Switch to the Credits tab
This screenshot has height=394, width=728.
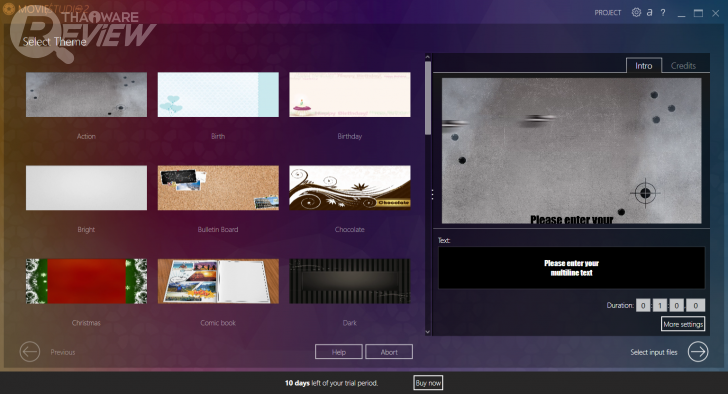683,65
